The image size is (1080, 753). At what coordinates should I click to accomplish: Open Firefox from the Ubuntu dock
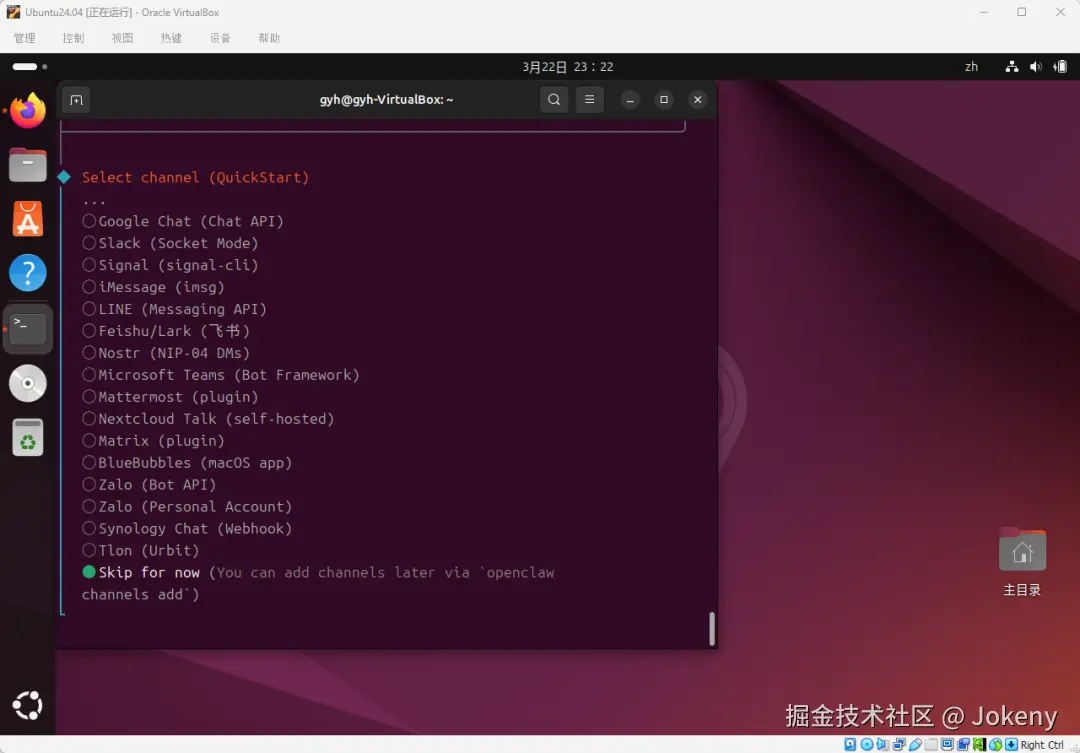tap(28, 111)
